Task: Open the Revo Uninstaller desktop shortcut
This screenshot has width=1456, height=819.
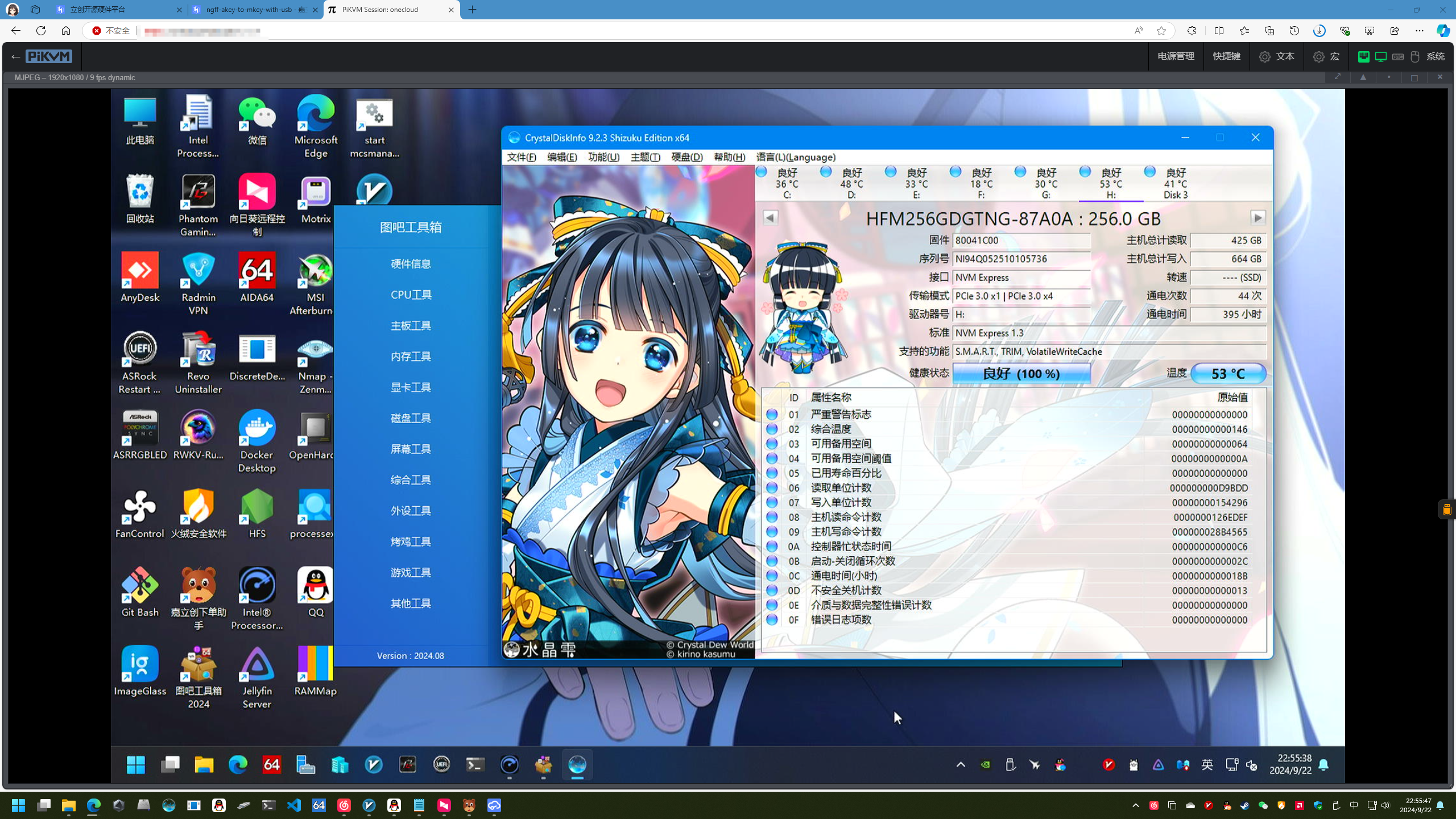Action: 198,363
